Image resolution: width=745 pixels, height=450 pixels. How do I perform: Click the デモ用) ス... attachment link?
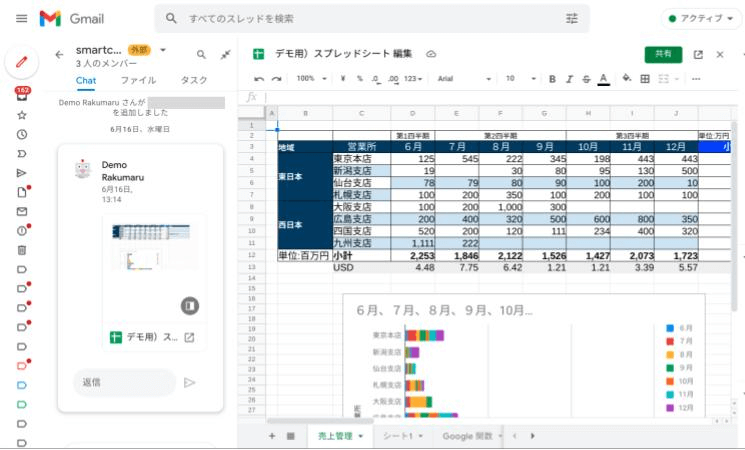[x=152, y=337]
